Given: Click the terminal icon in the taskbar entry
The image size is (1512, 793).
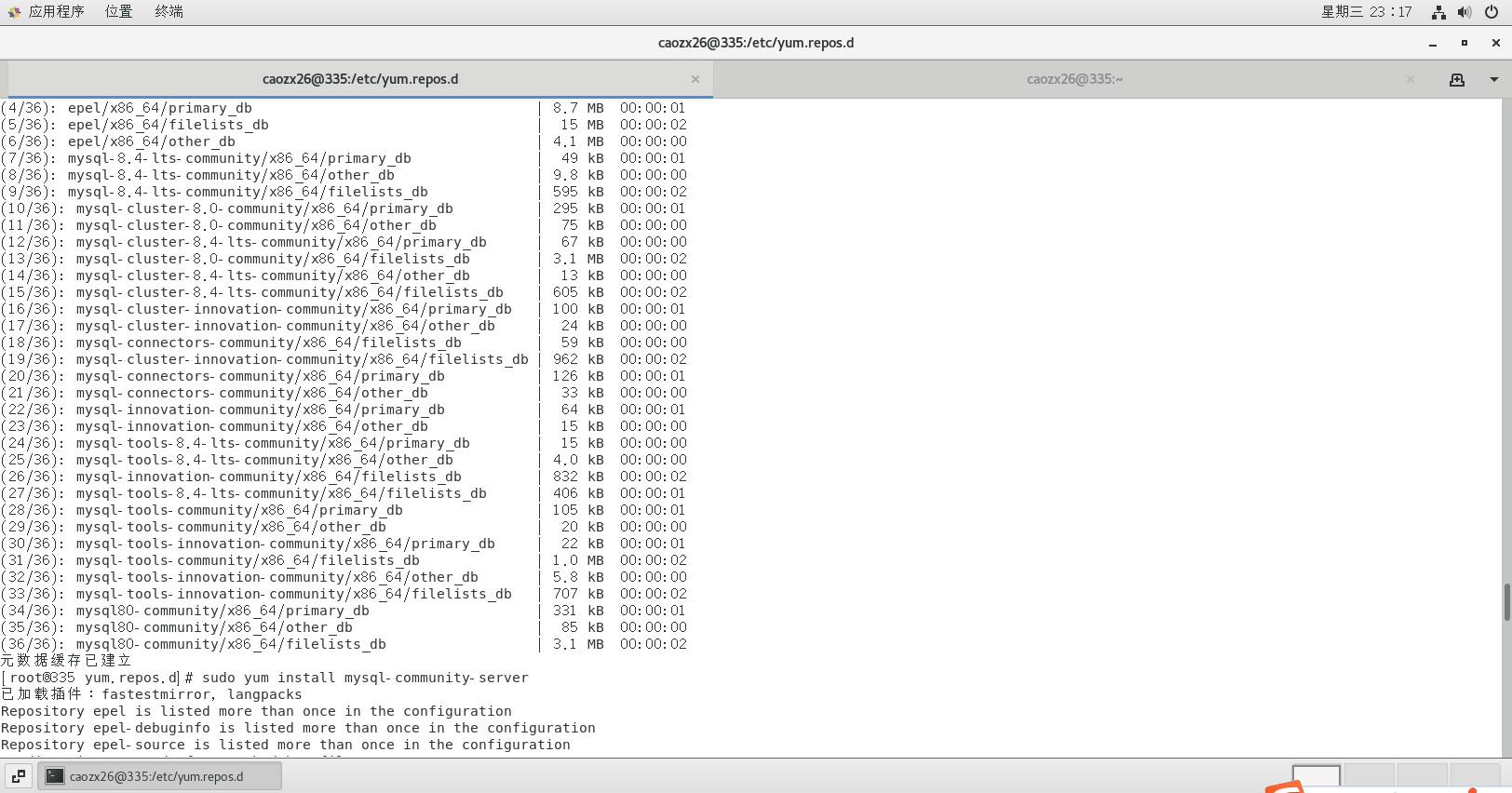Looking at the screenshot, I should coord(55,775).
